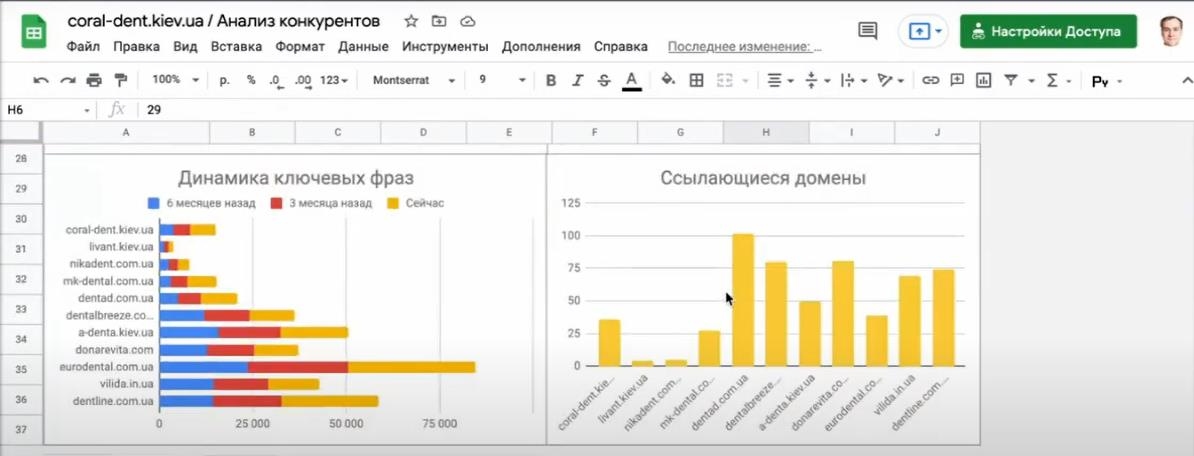Open the Вид menu
1194x456 pixels.
185,46
